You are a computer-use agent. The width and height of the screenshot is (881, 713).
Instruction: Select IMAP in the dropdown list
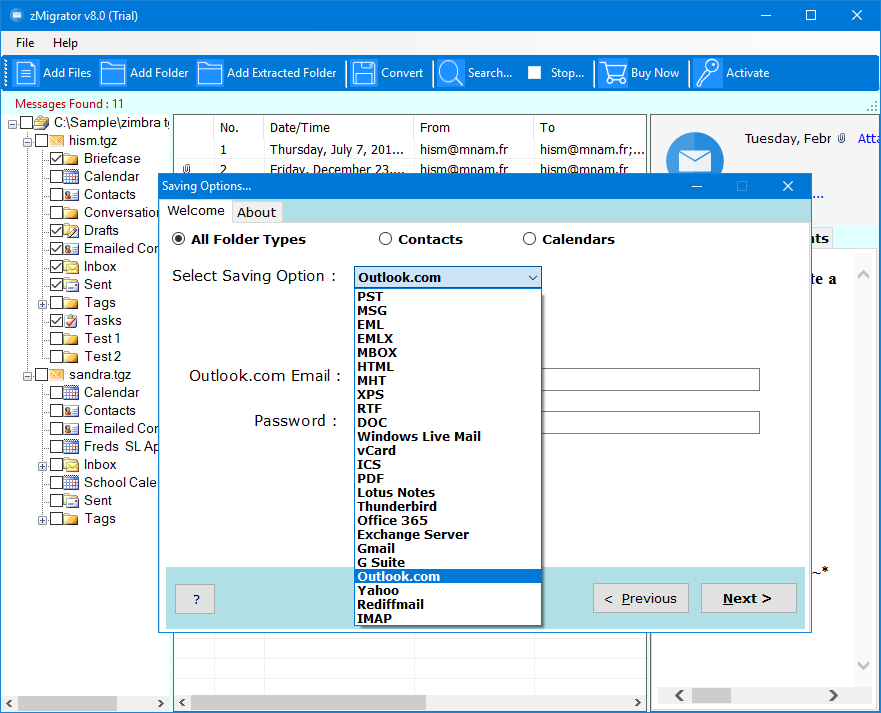point(448,618)
